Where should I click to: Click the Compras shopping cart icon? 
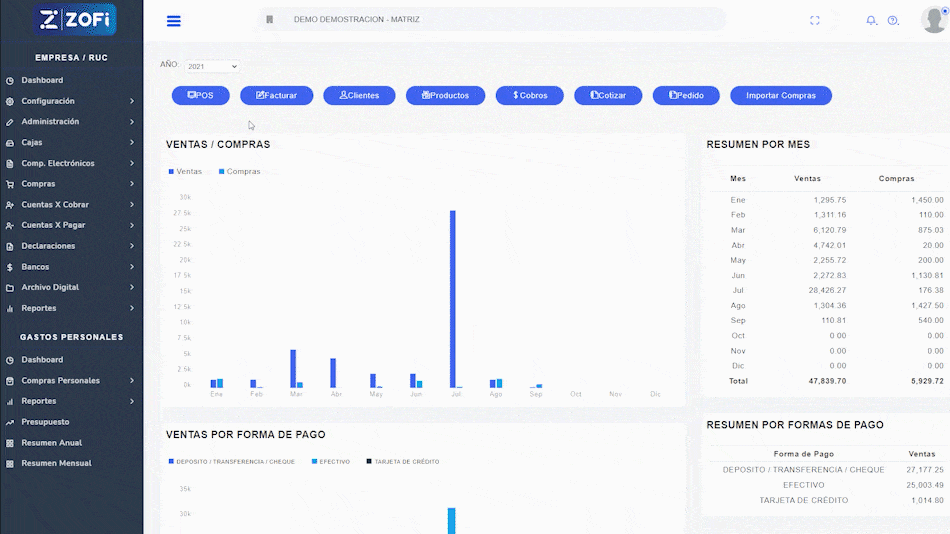pos(9,184)
